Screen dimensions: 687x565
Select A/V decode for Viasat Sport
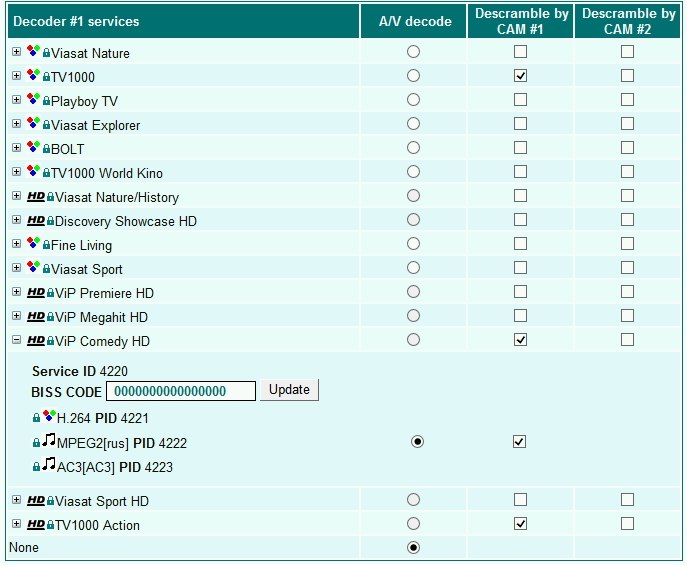tap(413, 268)
